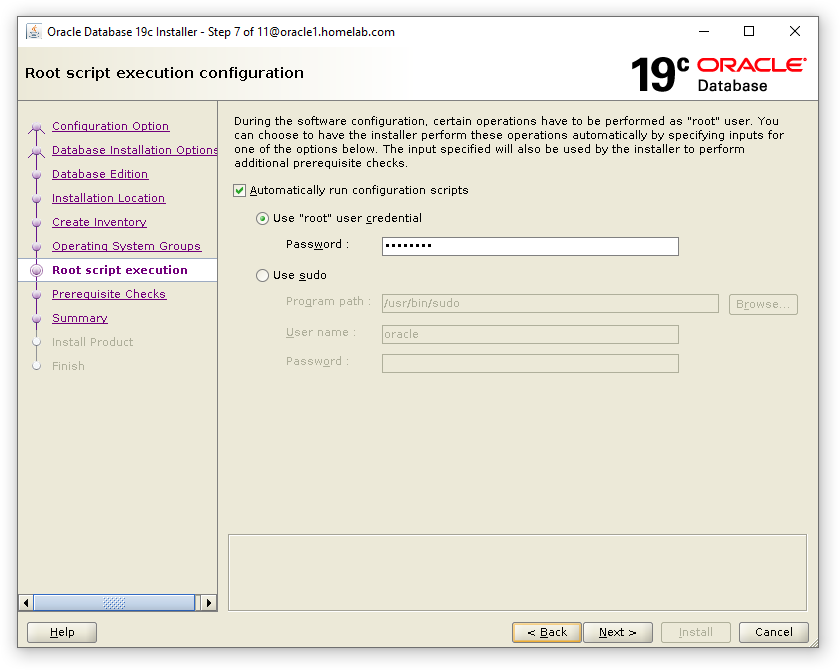Select the Use sudo radio button

pos(261,275)
